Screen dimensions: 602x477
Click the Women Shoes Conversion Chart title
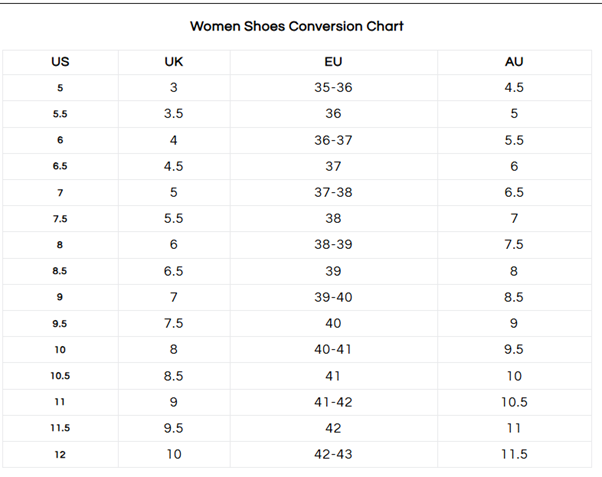click(297, 25)
